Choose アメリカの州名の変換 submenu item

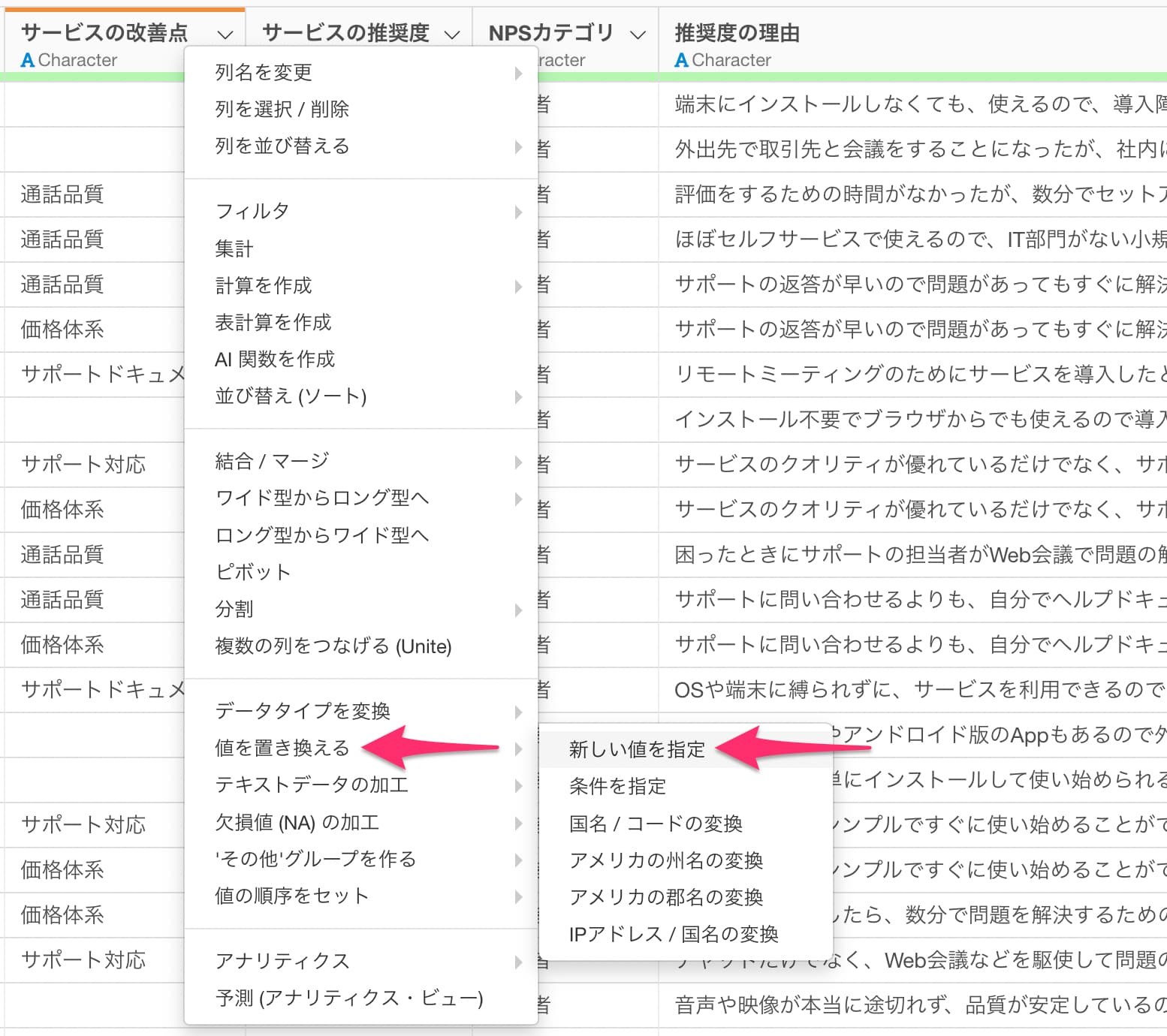[665, 860]
